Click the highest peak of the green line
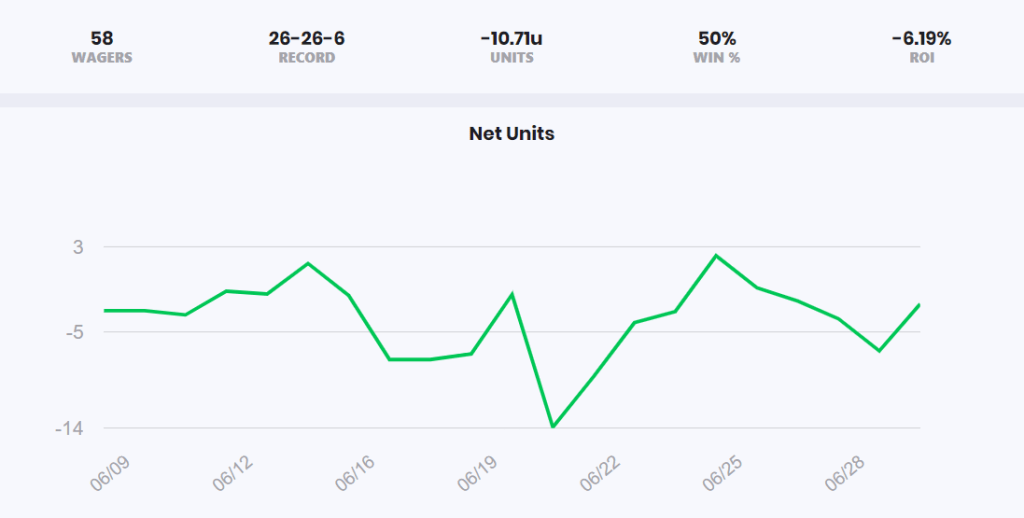The image size is (1024, 518). [716, 255]
